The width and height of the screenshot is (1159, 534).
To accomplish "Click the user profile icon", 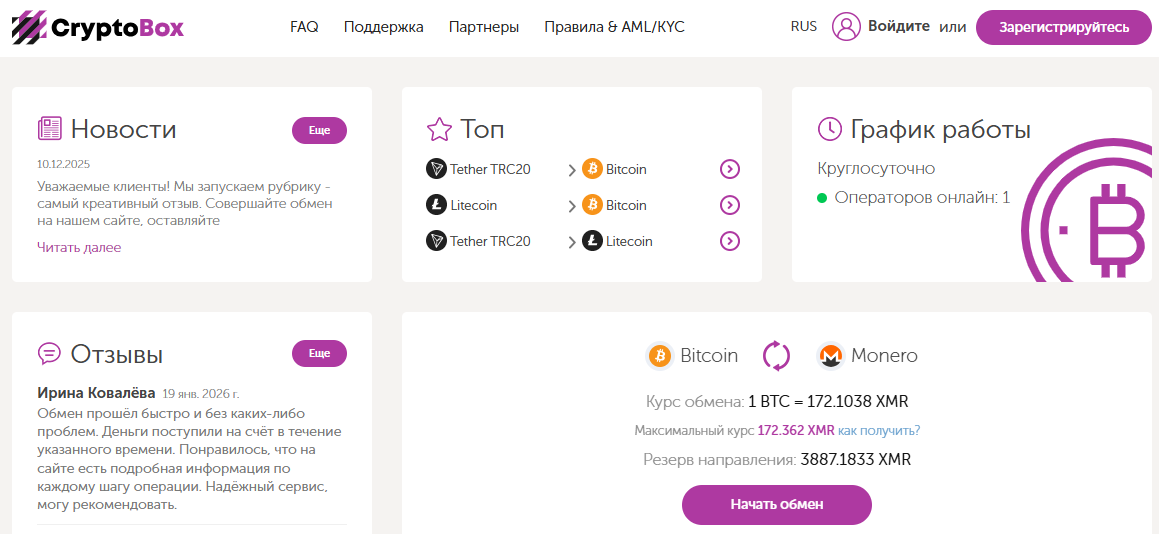I will [x=846, y=27].
